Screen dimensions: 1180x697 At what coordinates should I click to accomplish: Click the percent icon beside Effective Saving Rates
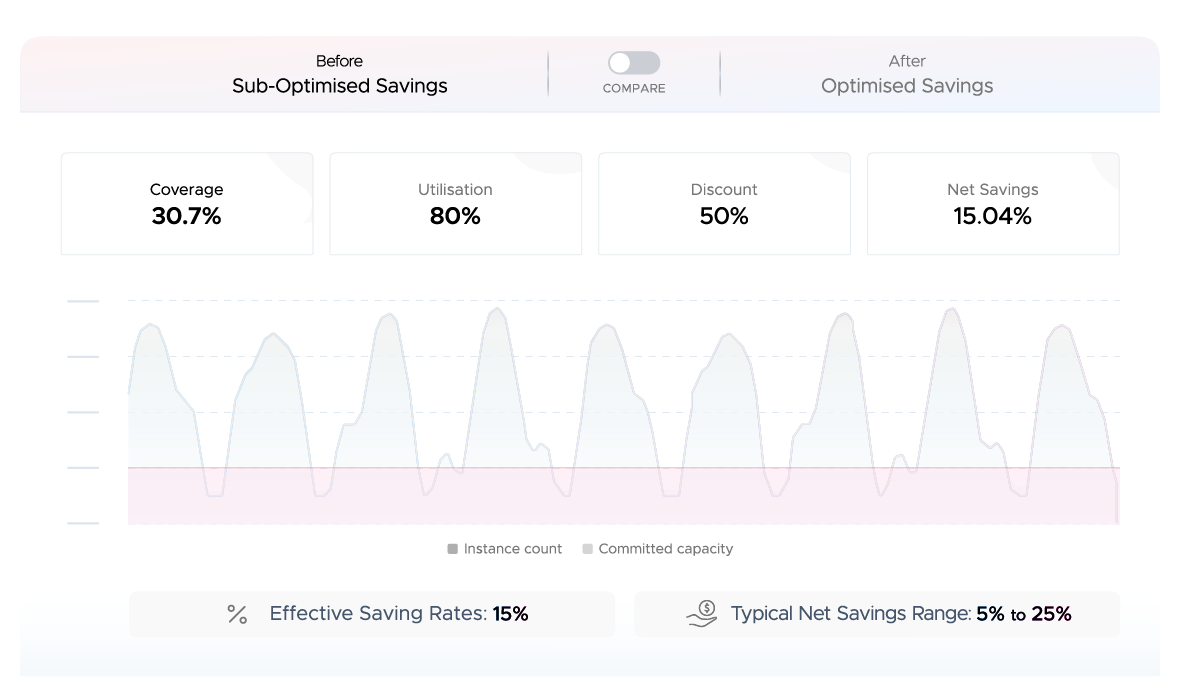point(237,614)
